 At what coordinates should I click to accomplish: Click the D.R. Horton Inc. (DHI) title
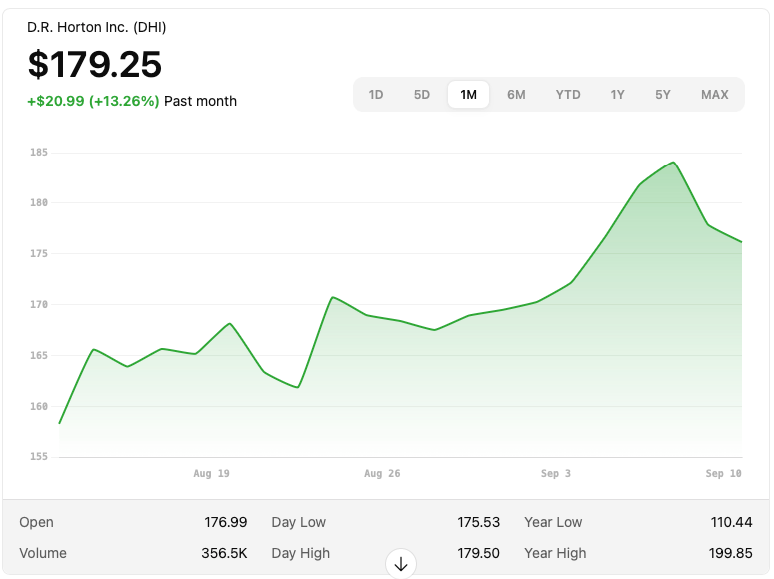coord(97,27)
